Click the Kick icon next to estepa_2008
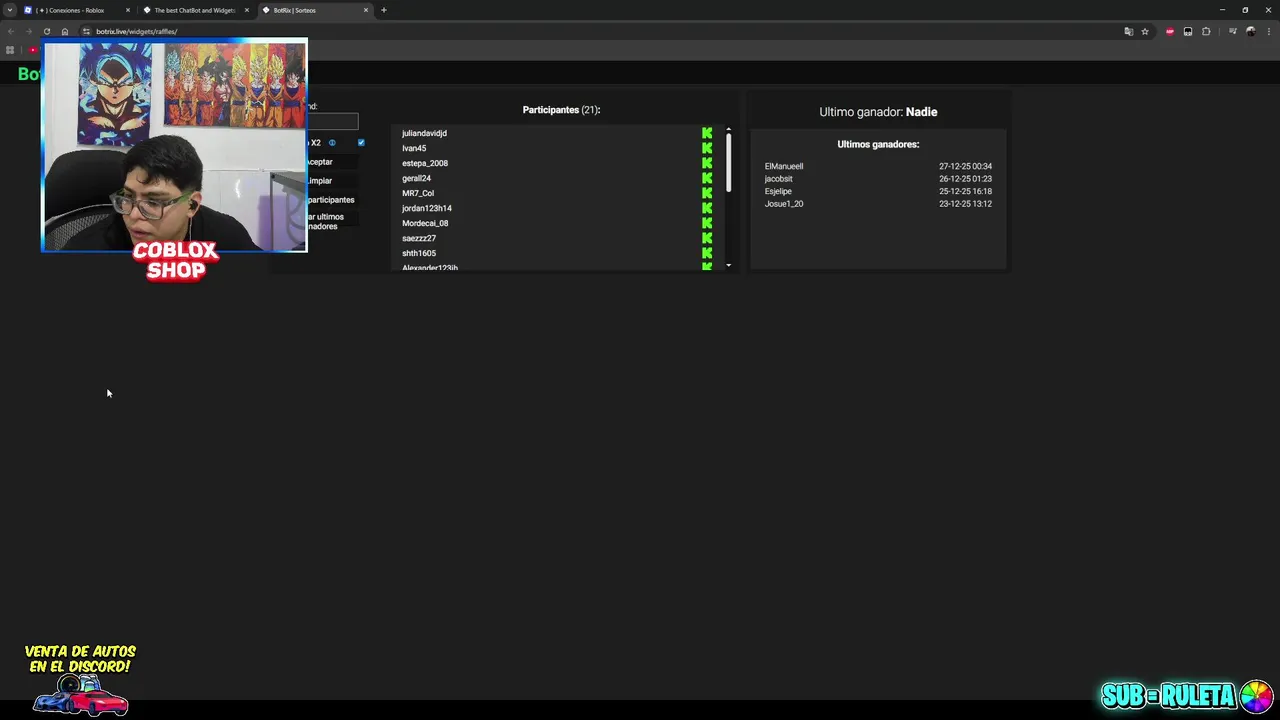The image size is (1280, 720). (707, 163)
